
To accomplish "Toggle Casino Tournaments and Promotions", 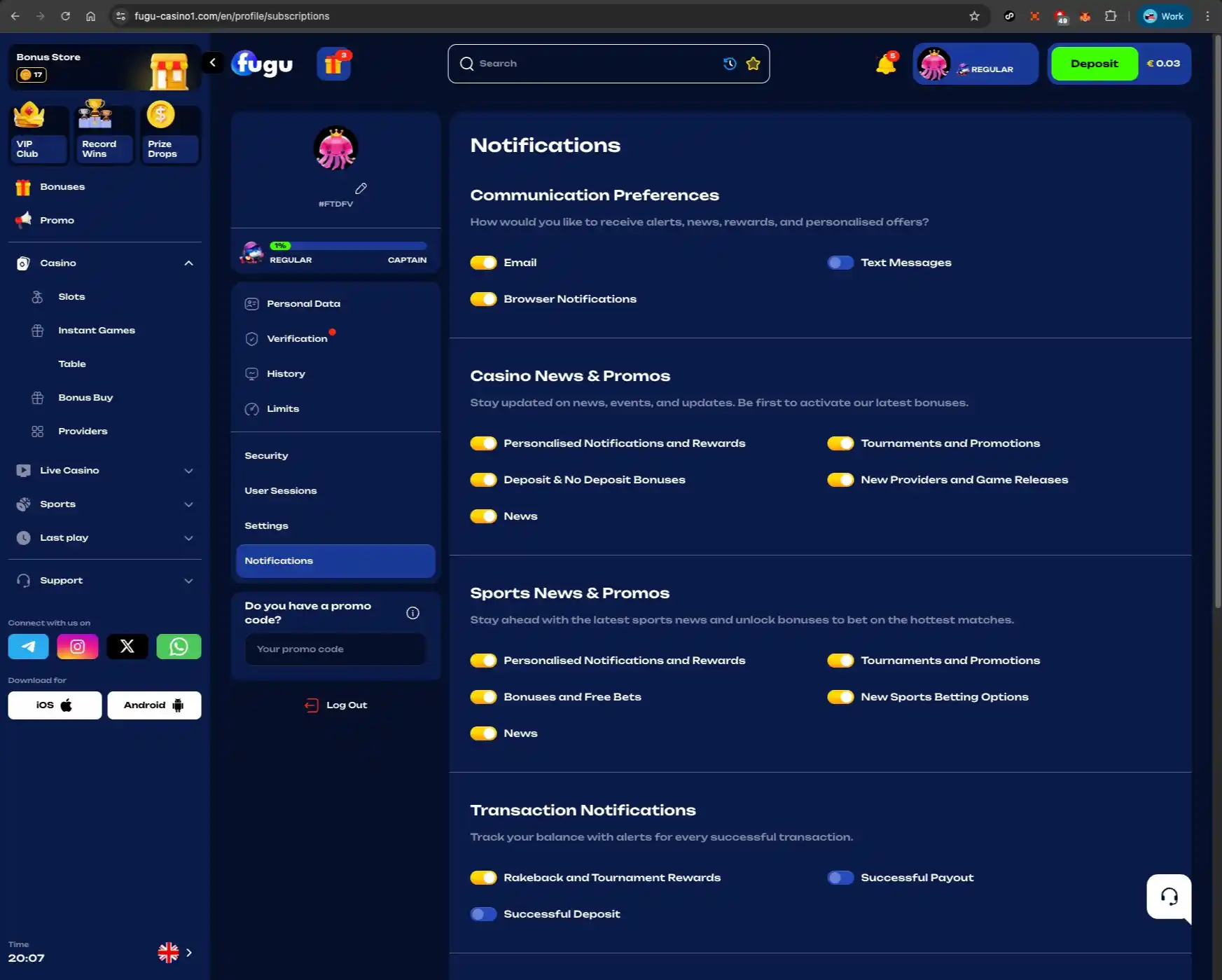I will click(840, 443).
